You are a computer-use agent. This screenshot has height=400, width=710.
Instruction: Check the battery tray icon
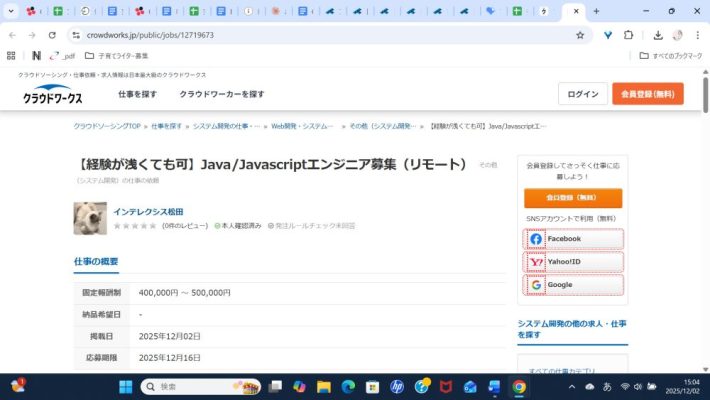652,386
